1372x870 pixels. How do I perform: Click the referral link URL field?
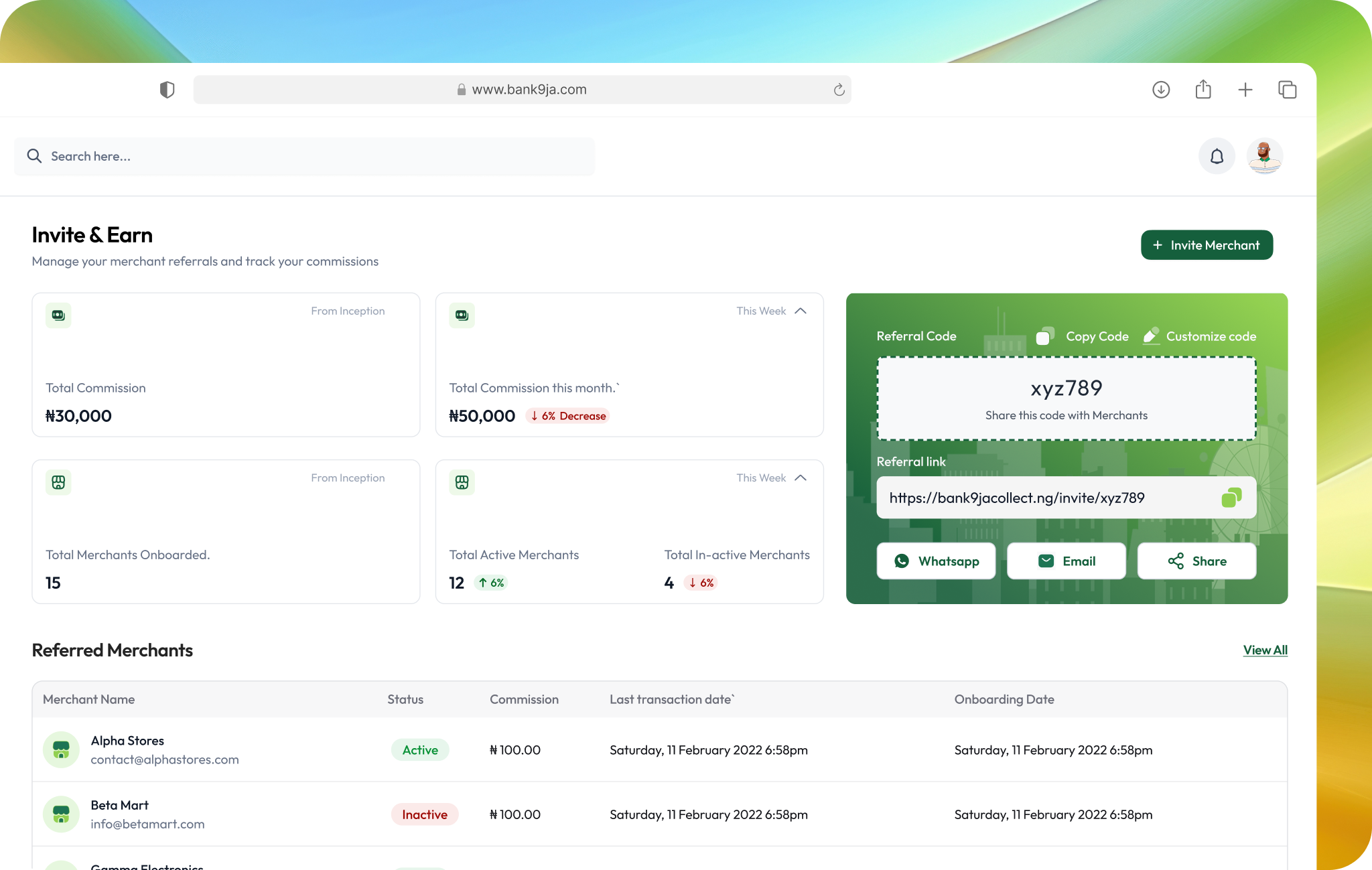[x=1067, y=498]
